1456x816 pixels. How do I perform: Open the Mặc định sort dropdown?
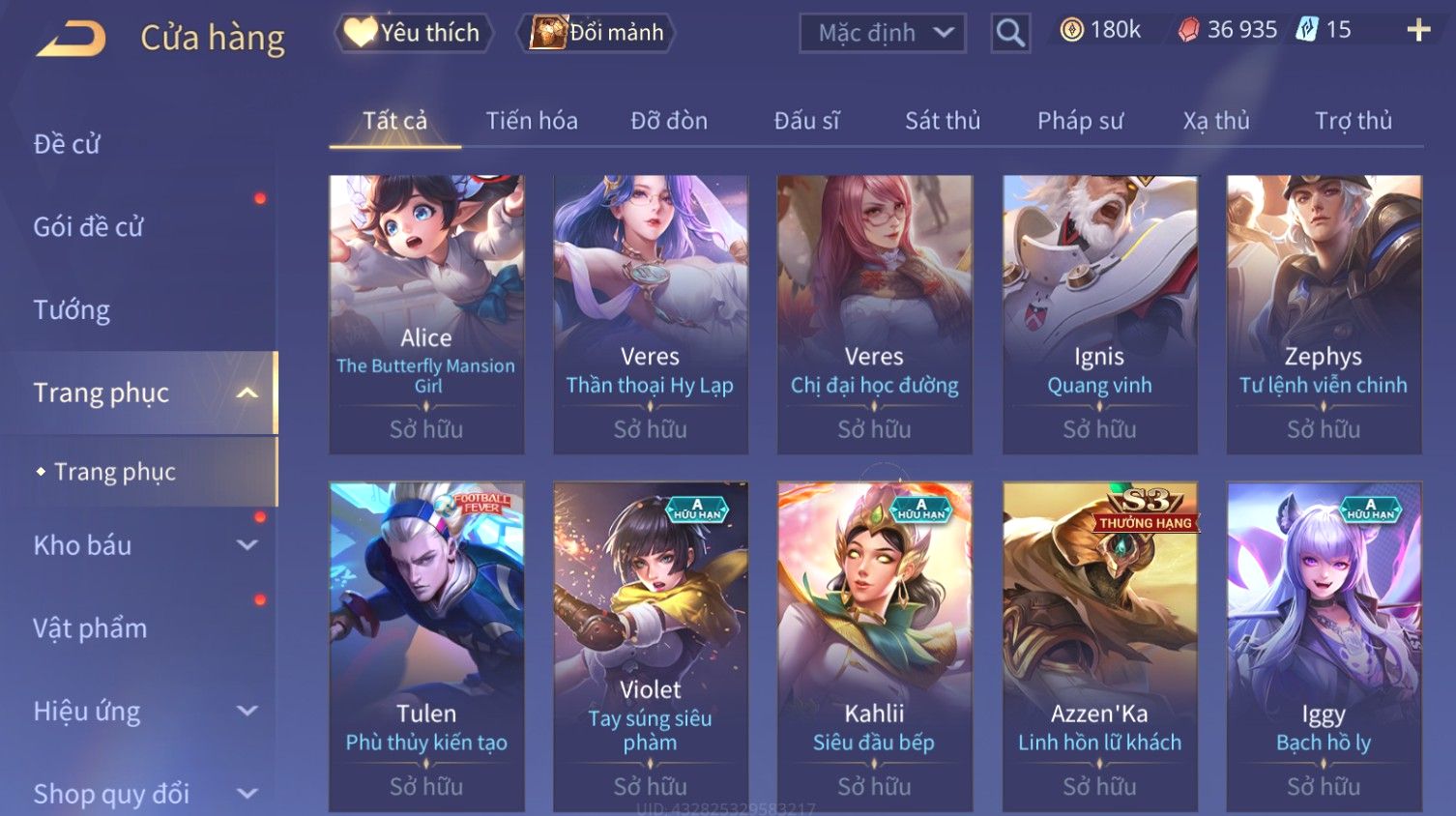tap(883, 33)
